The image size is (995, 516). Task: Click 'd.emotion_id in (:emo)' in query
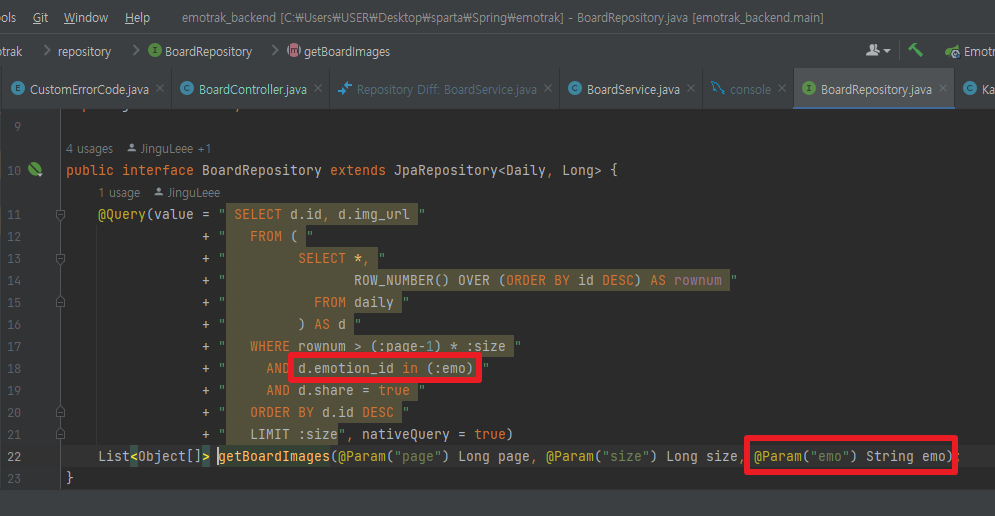click(x=386, y=368)
